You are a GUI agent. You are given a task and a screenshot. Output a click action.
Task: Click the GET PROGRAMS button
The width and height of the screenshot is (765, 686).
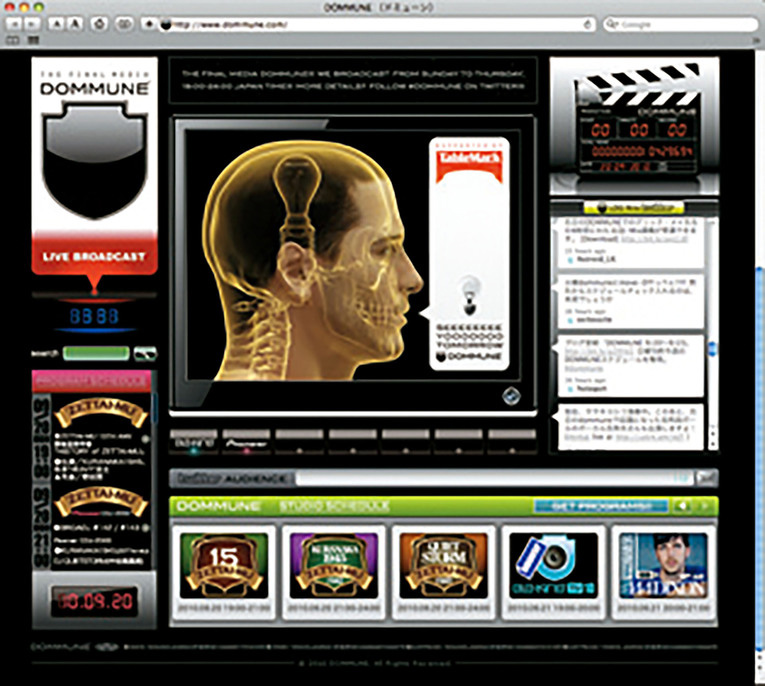pos(600,506)
